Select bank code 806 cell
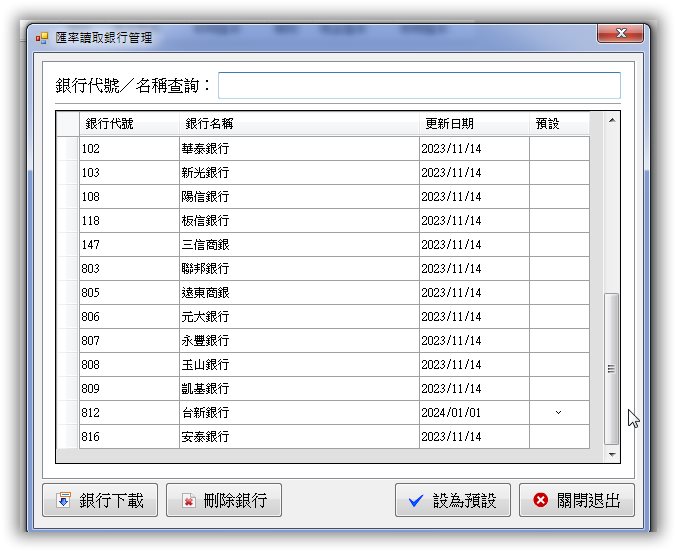This screenshot has height=552, width=677. point(129,317)
